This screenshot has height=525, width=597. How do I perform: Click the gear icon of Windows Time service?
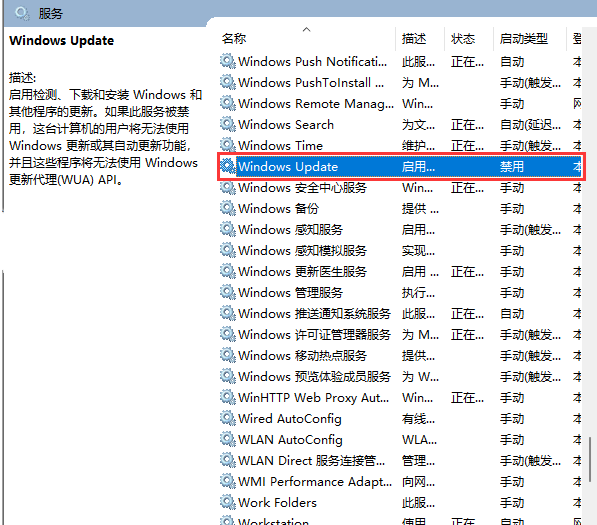pos(228,145)
